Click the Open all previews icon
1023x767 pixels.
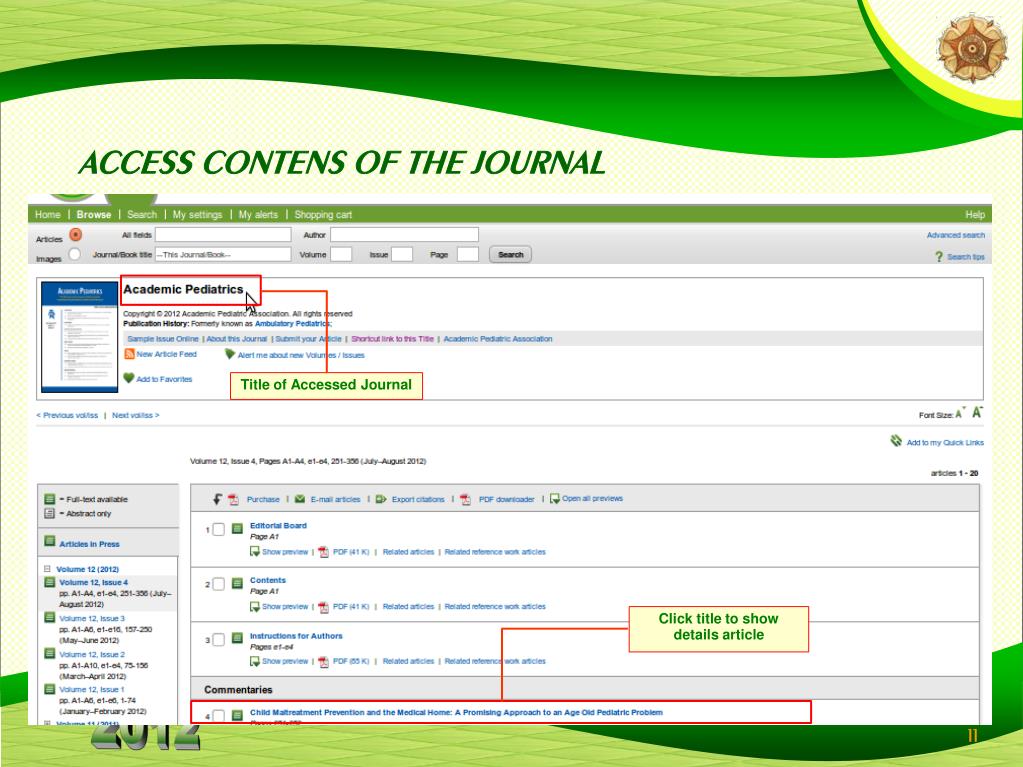click(x=555, y=499)
